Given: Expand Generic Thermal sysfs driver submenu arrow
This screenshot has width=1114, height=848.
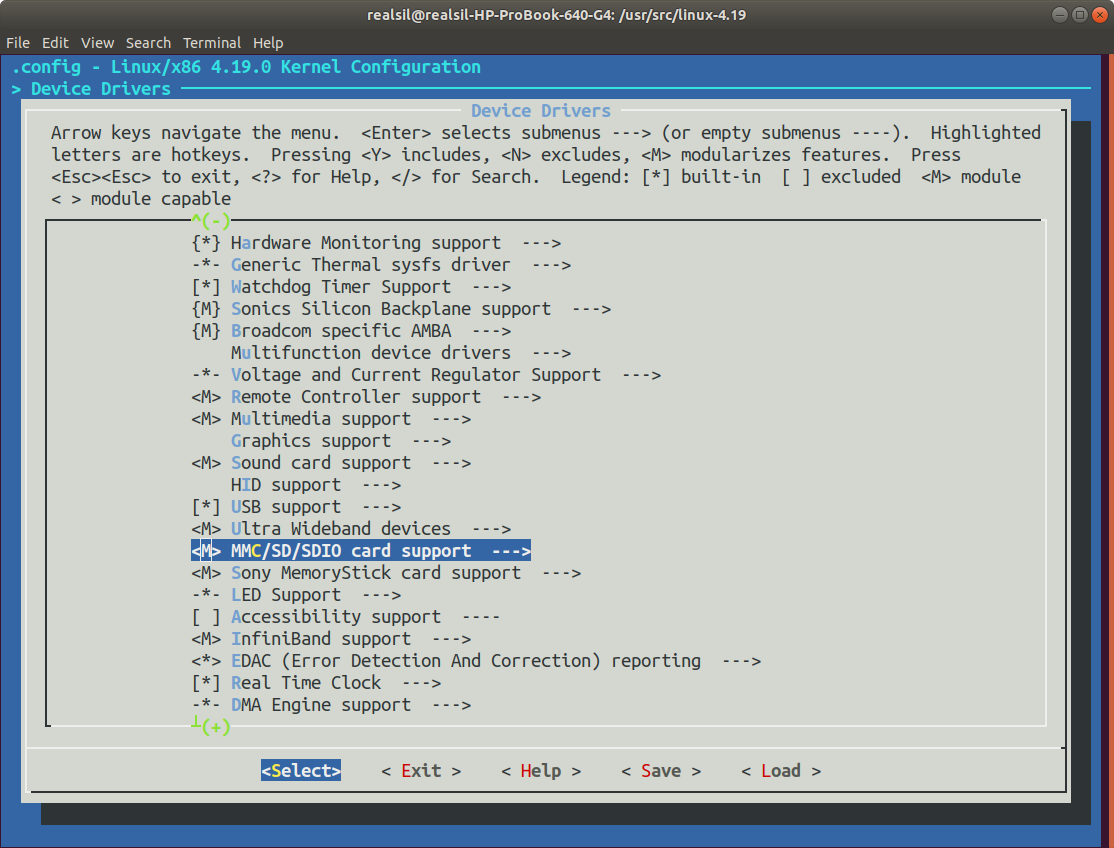Looking at the screenshot, I should tap(551, 265).
